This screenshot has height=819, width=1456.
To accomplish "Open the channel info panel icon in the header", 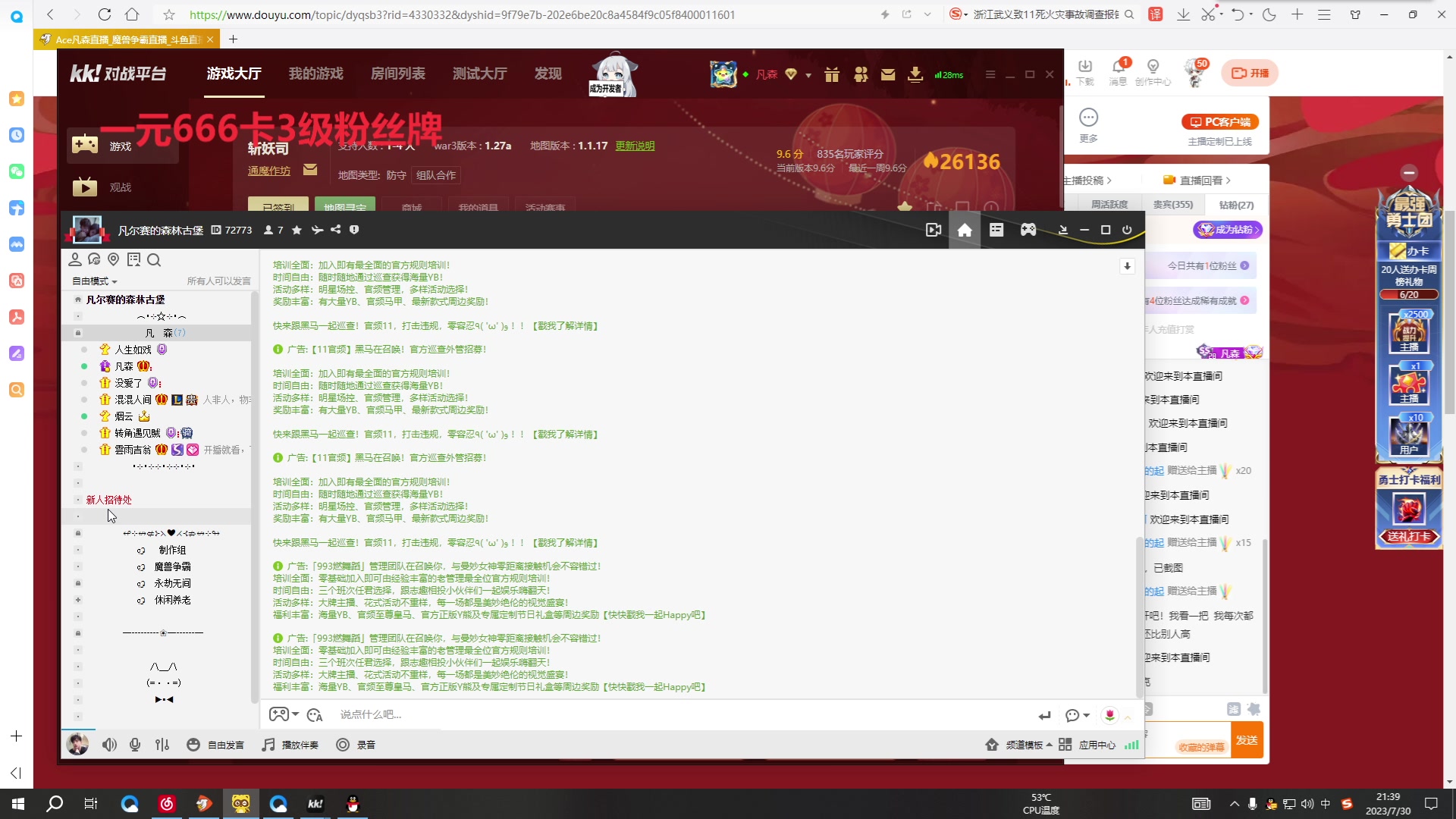I will click(996, 230).
